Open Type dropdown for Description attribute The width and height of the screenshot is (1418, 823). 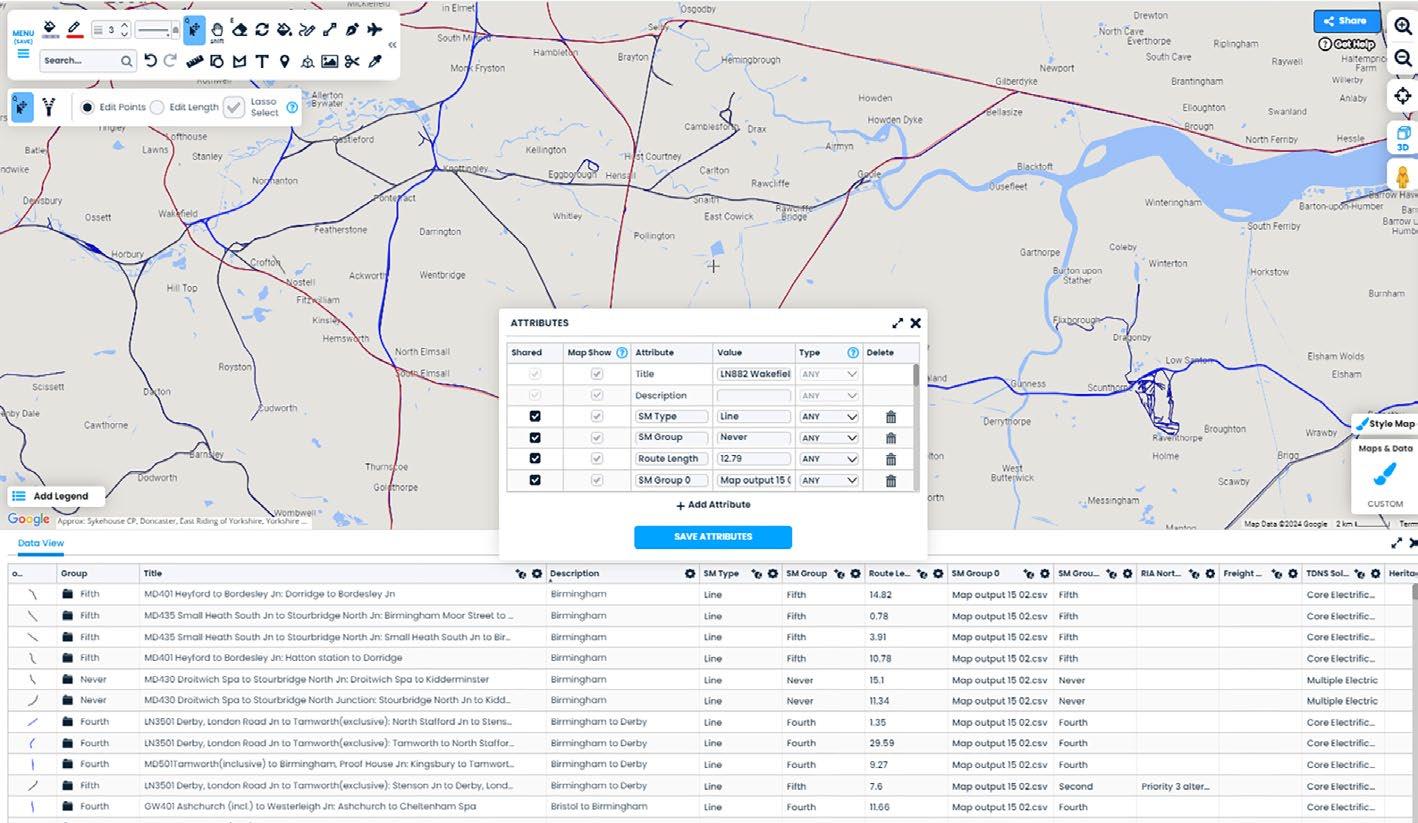[x=829, y=396]
